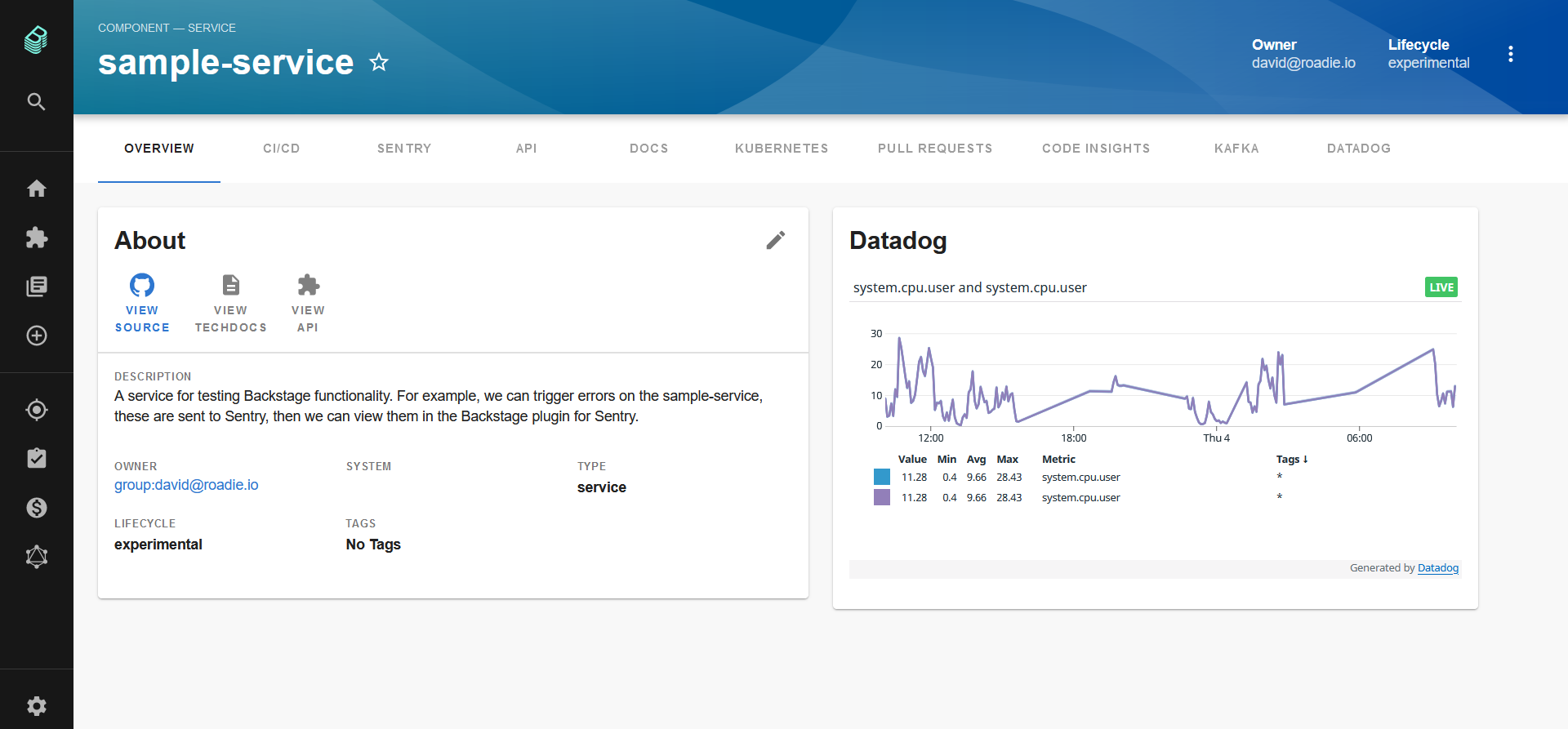
Task: Click the create plus-circle sidebar icon
Action: (36, 336)
